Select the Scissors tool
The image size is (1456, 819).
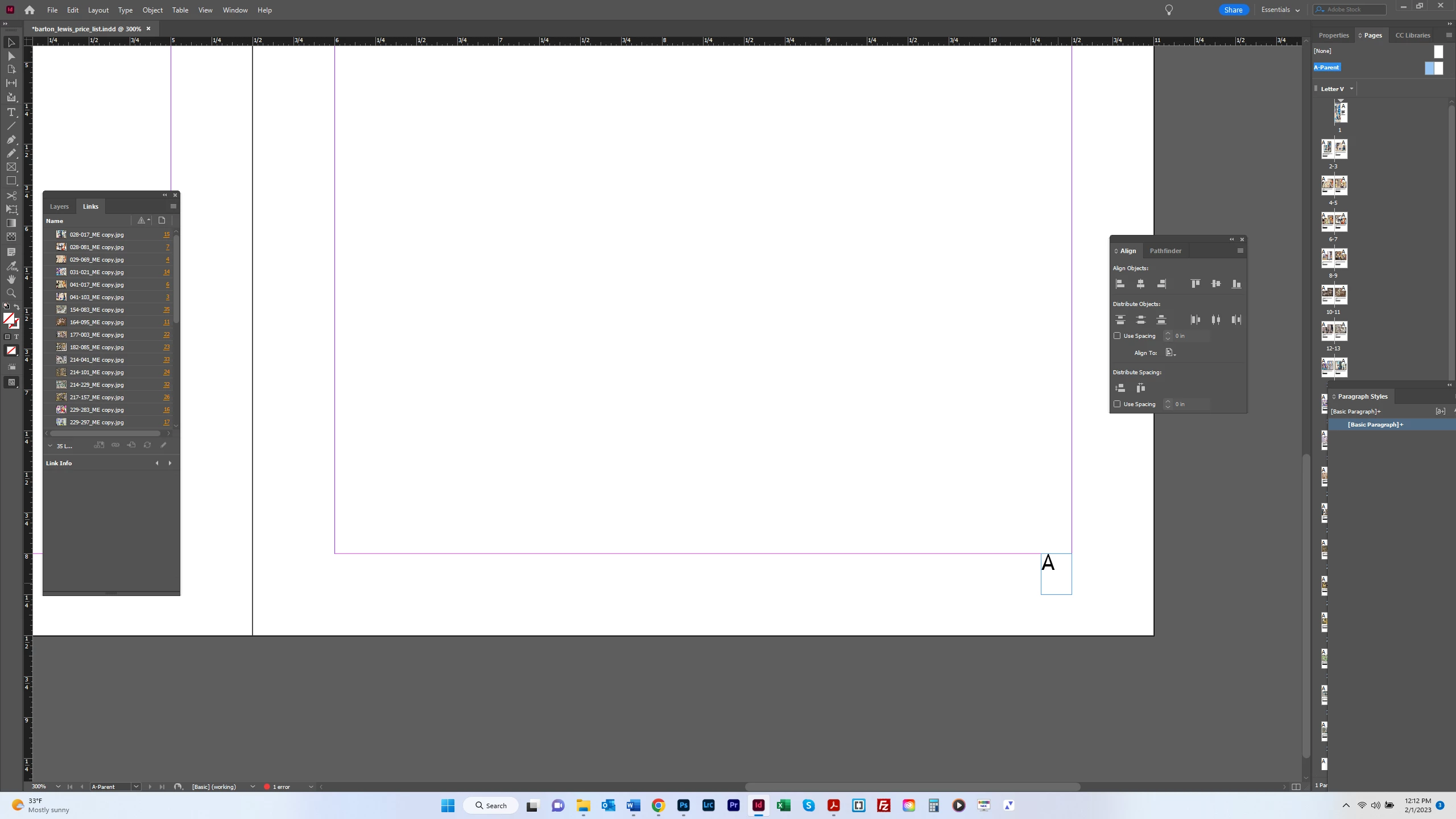[11, 196]
